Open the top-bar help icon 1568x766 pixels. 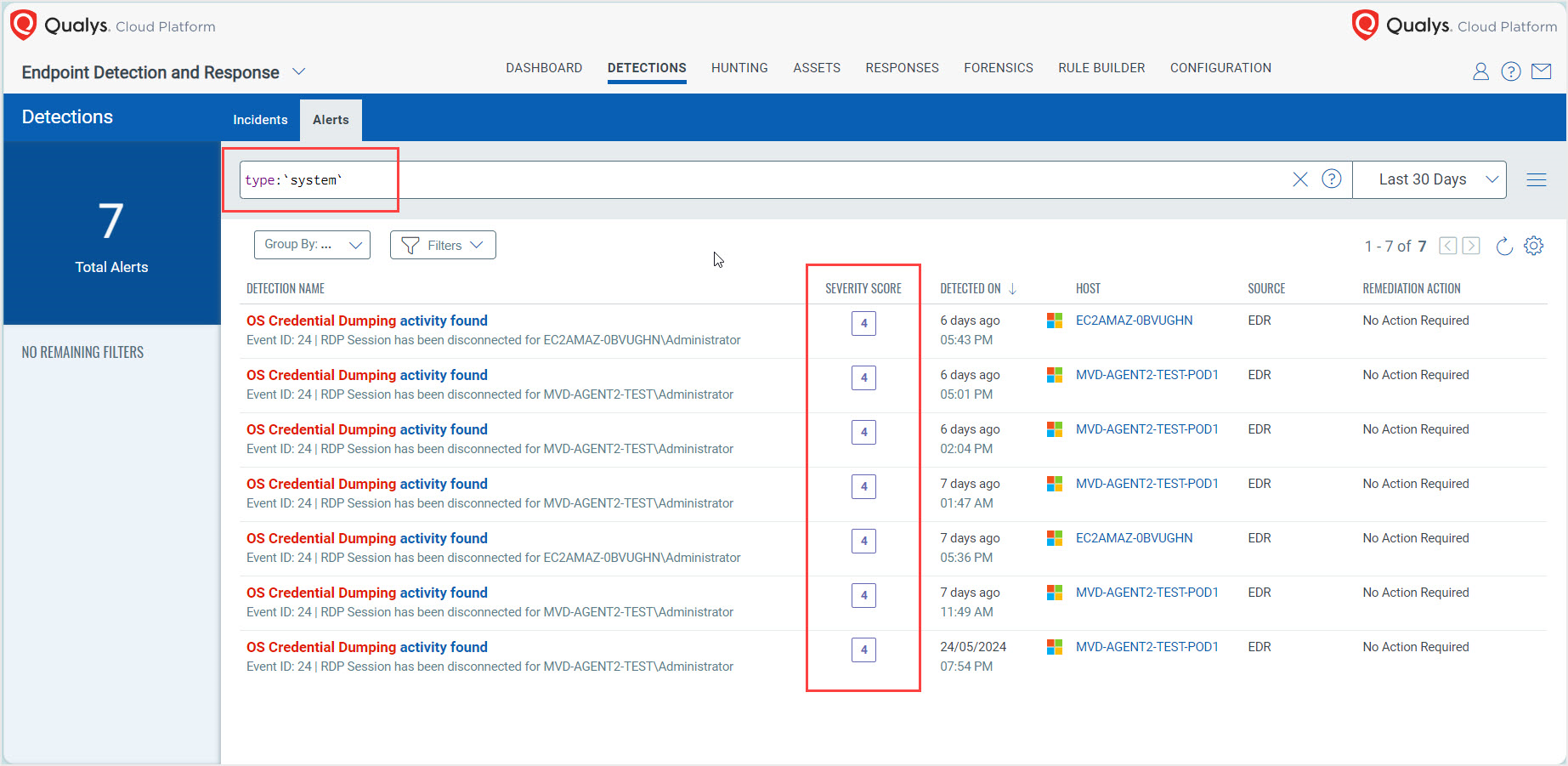(1510, 71)
